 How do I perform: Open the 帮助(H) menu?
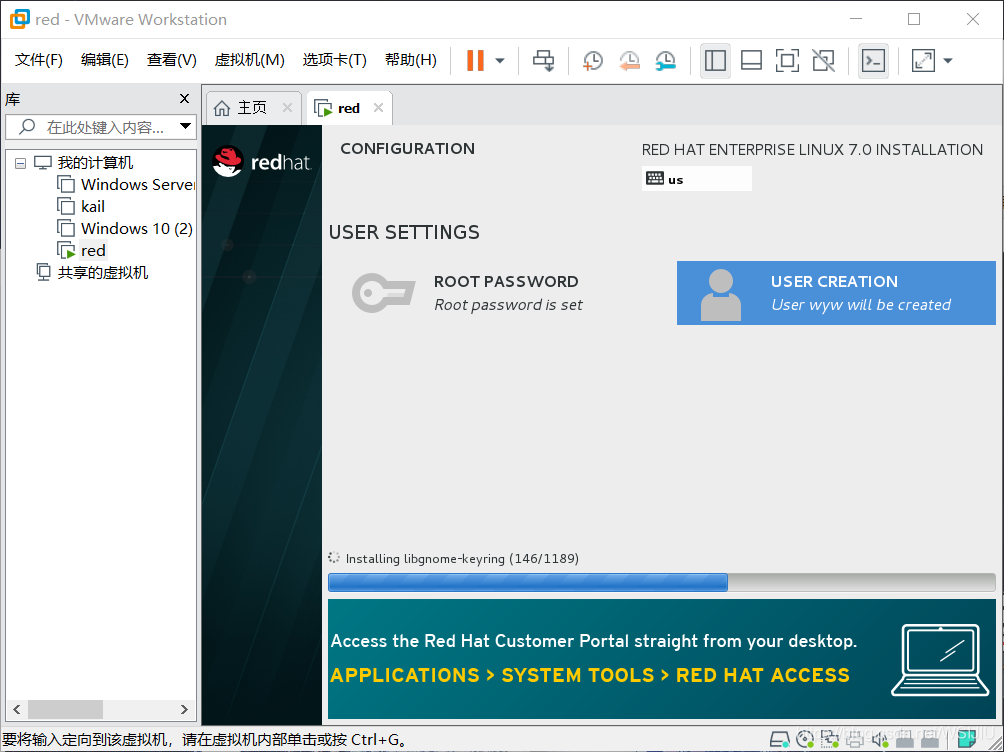[410, 60]
